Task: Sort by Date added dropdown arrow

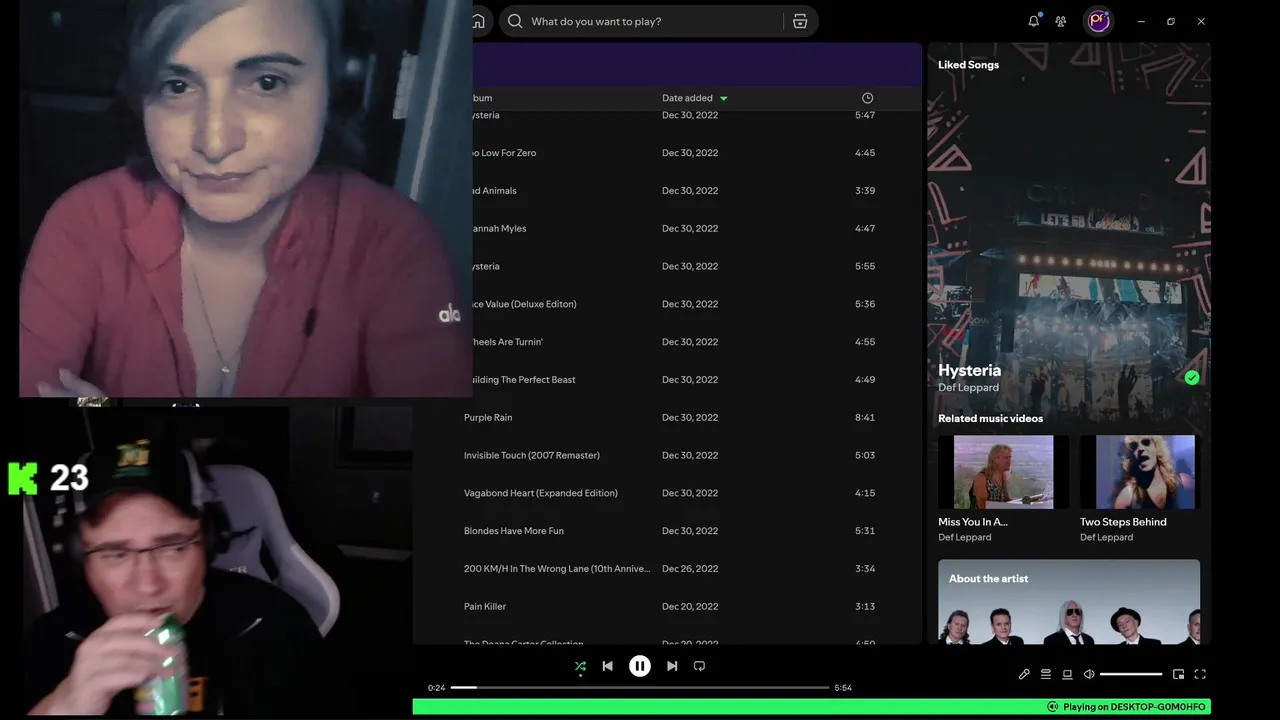Action: [x=724, y=98]
